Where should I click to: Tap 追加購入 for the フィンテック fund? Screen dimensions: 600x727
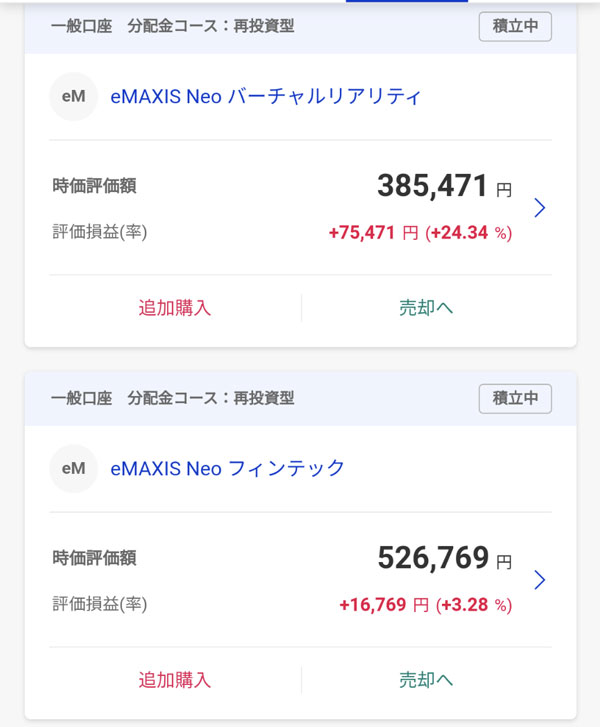[175, 680]
